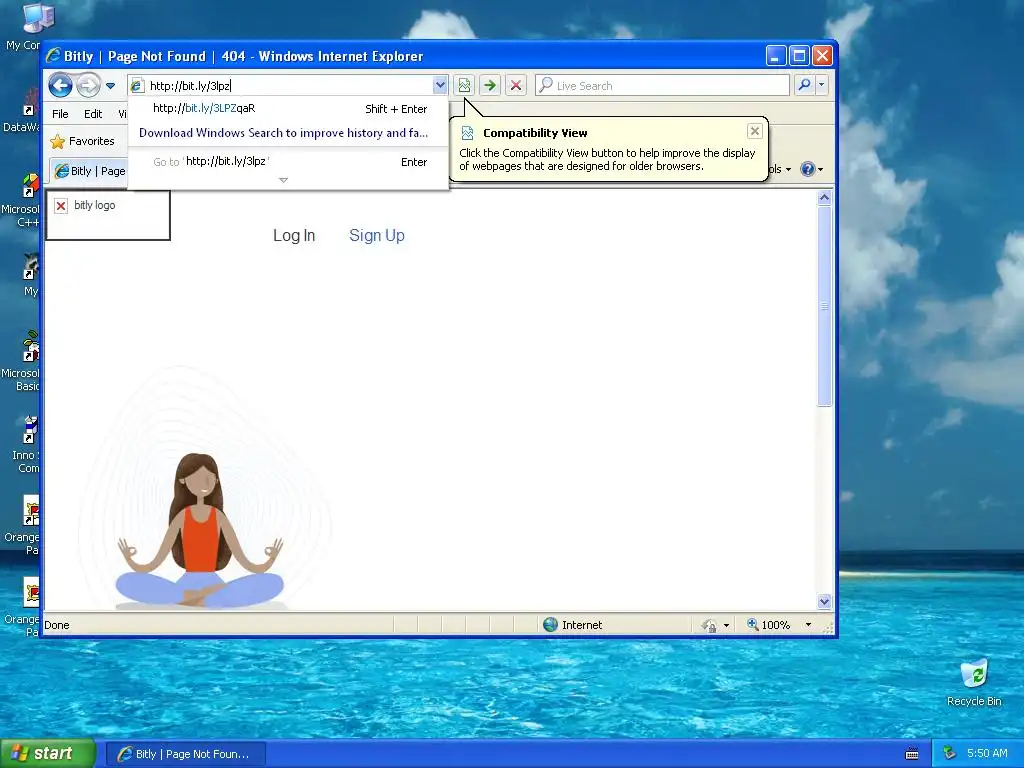Click the Compatibility View icon
Image resolution: width=1024 pixels, height=768 pixels.
point(464,86)
